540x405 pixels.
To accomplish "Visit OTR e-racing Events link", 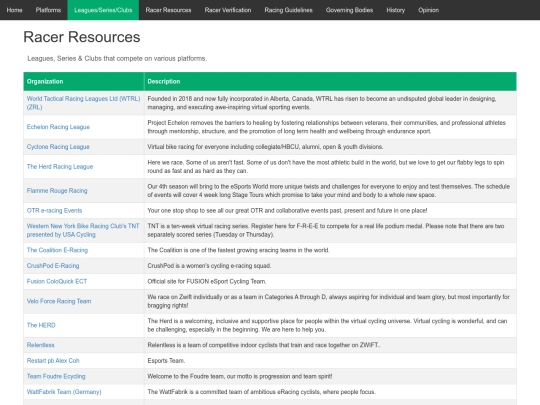I will pyautogui.click(x=54, y=210).
